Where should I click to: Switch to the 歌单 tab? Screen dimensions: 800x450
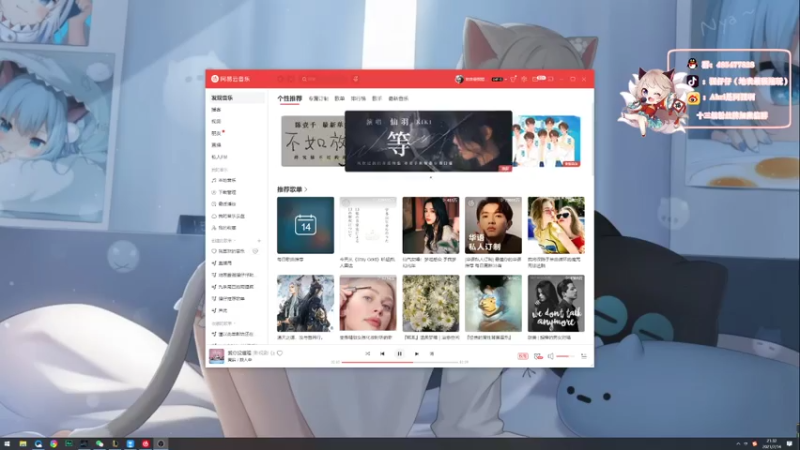click(339, 98)
